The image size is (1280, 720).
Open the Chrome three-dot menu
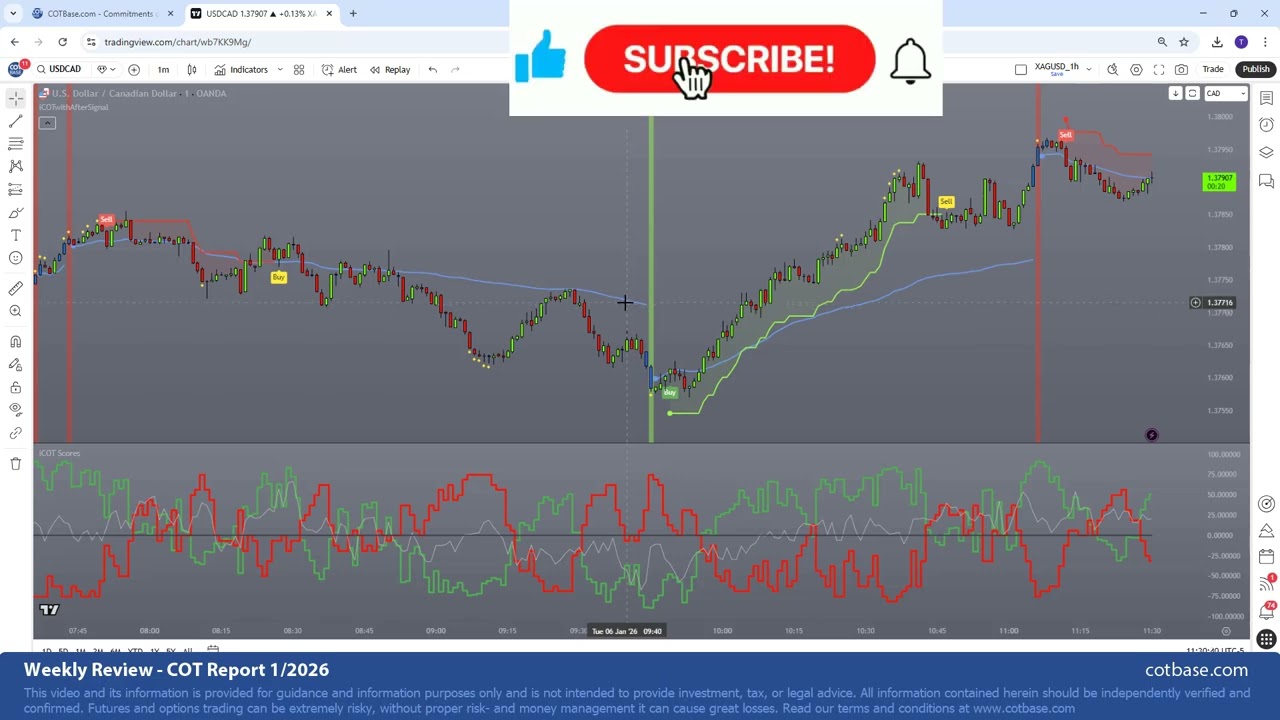(1265, 42)
